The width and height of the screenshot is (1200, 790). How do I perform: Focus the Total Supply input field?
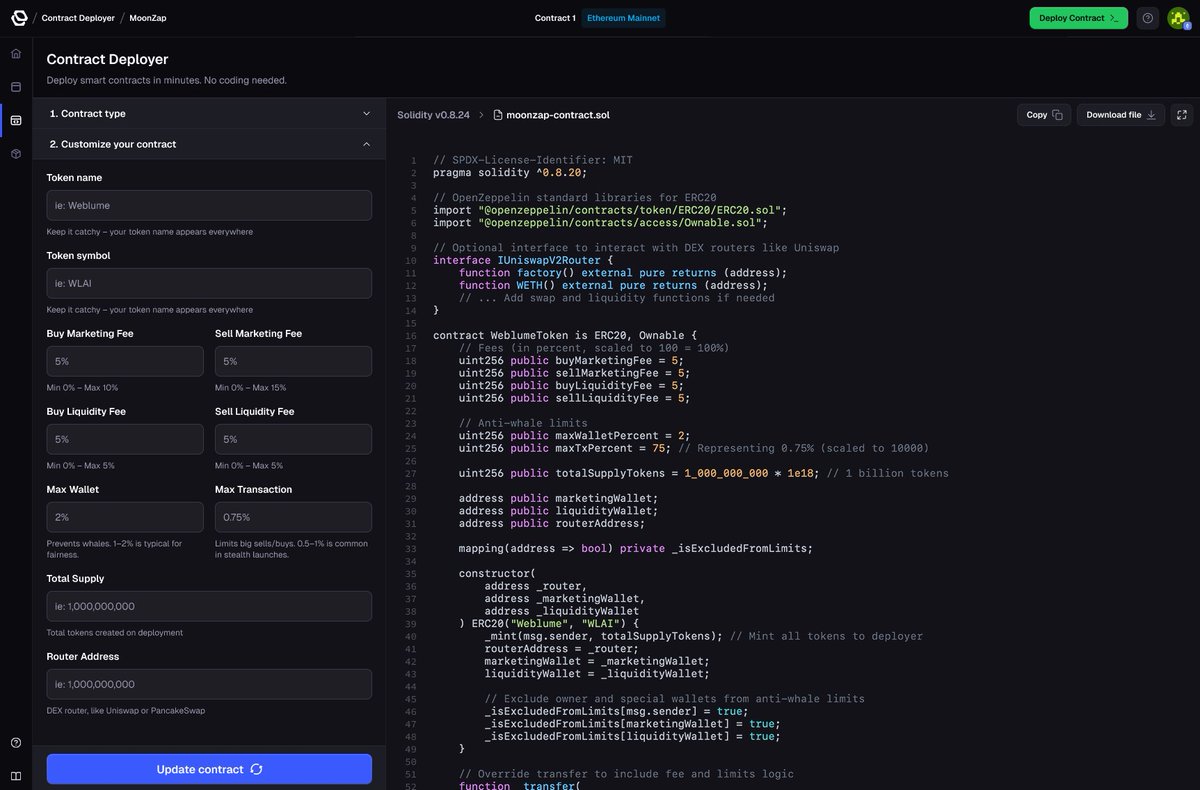coord(209,606)
